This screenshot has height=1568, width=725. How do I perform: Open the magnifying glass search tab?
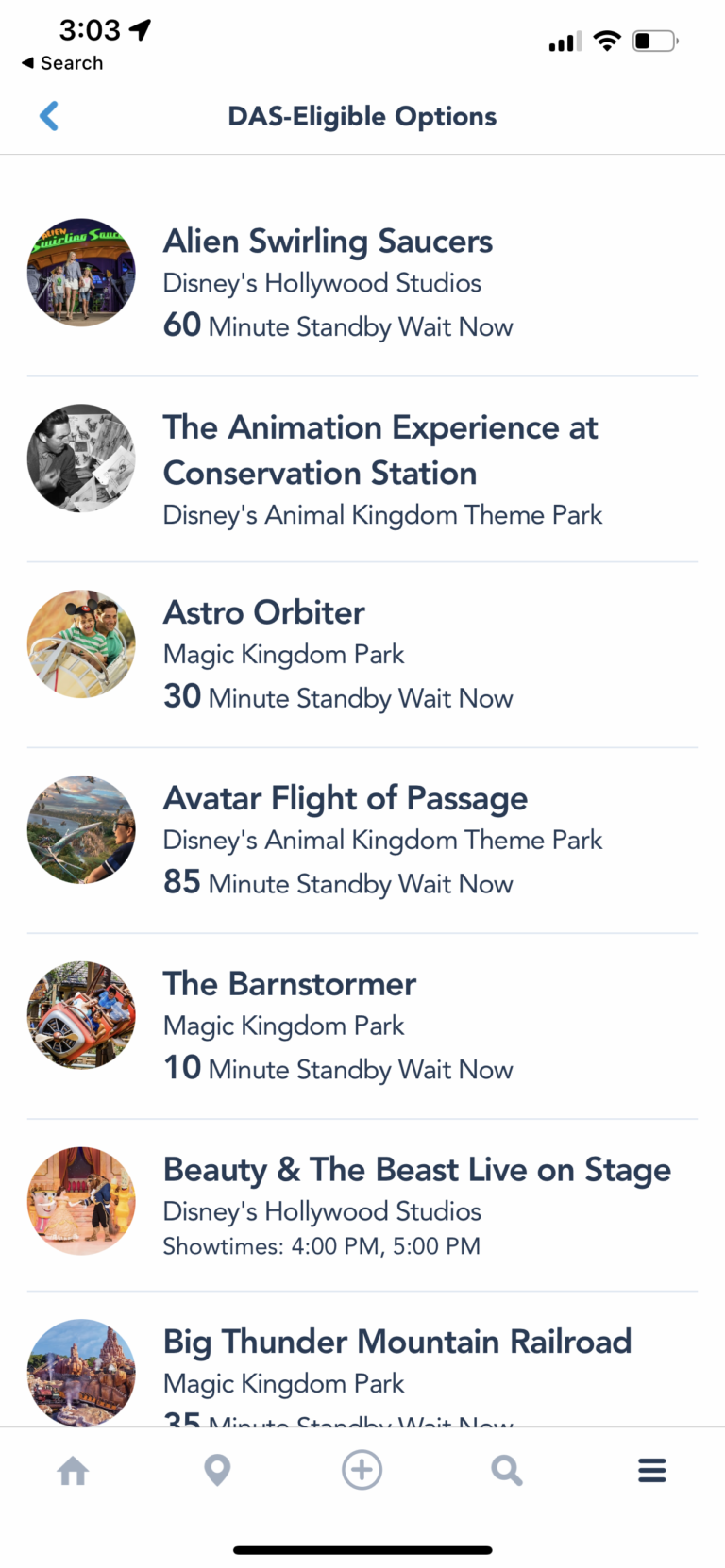coord(507,1470)
